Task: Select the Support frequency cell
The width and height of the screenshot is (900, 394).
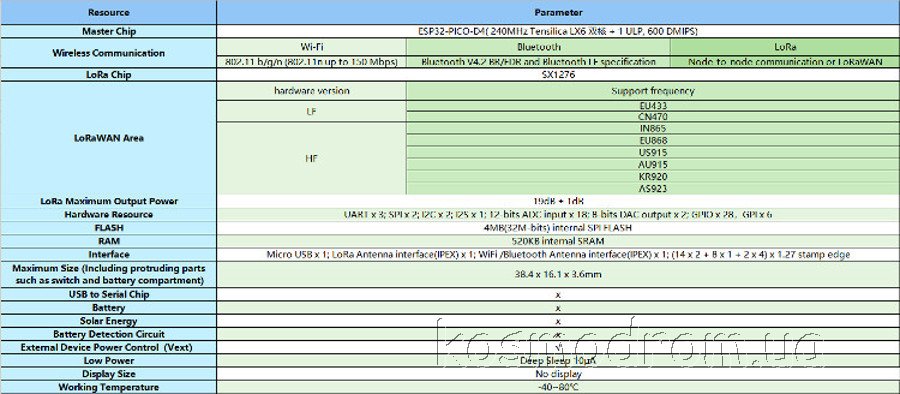Action: coord(653,91)
